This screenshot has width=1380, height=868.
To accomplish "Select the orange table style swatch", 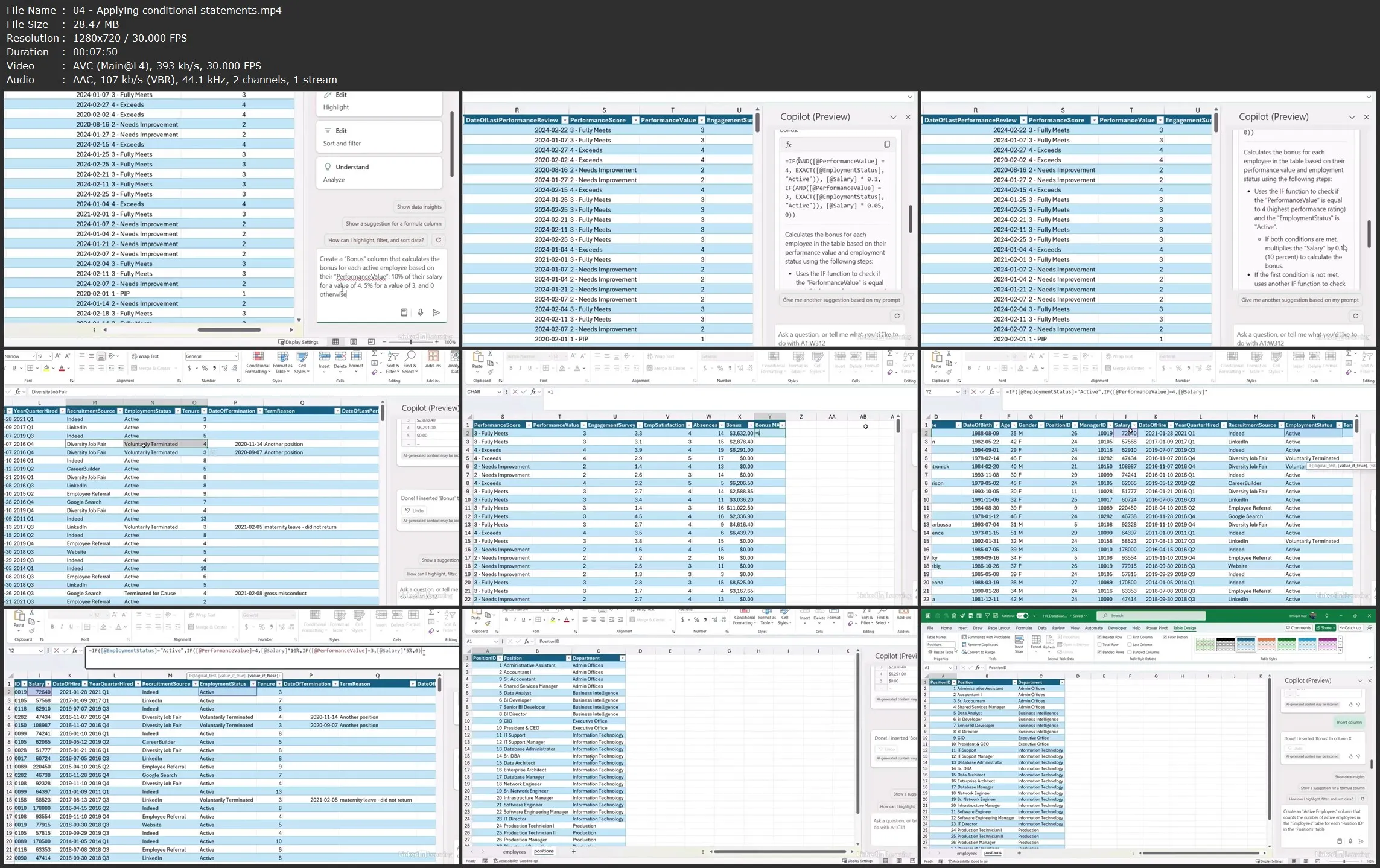I will tap(1266, 644).
